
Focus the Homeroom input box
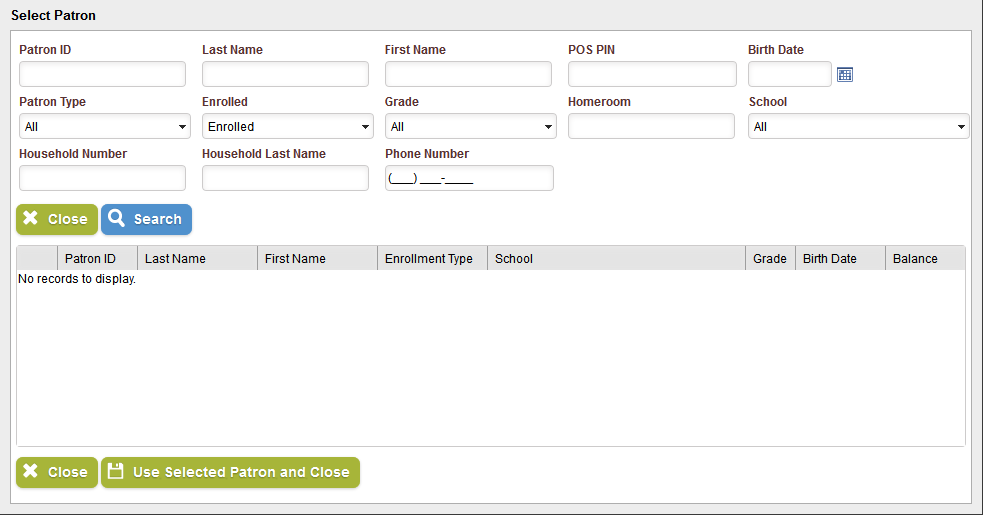point(651,126)
